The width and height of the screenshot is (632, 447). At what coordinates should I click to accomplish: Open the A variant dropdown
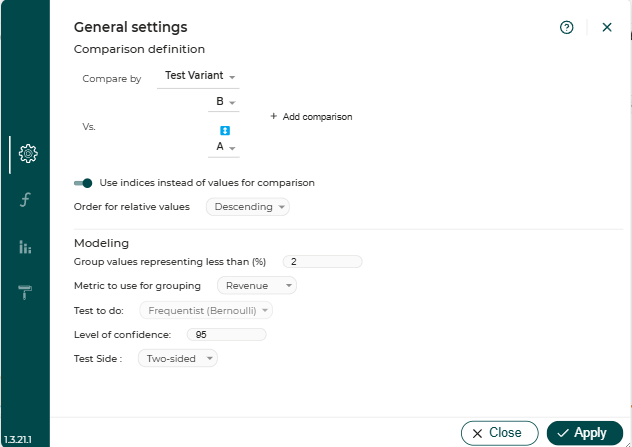tap(224, 148)
